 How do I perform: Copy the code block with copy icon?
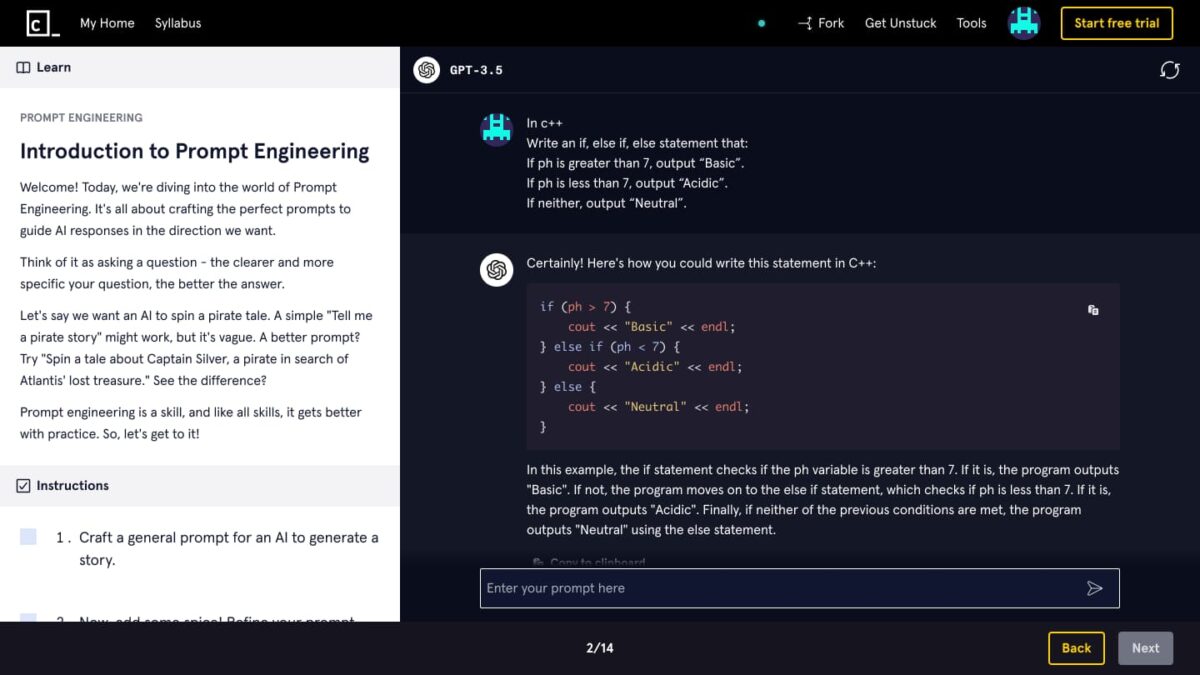coord(1093,310)
